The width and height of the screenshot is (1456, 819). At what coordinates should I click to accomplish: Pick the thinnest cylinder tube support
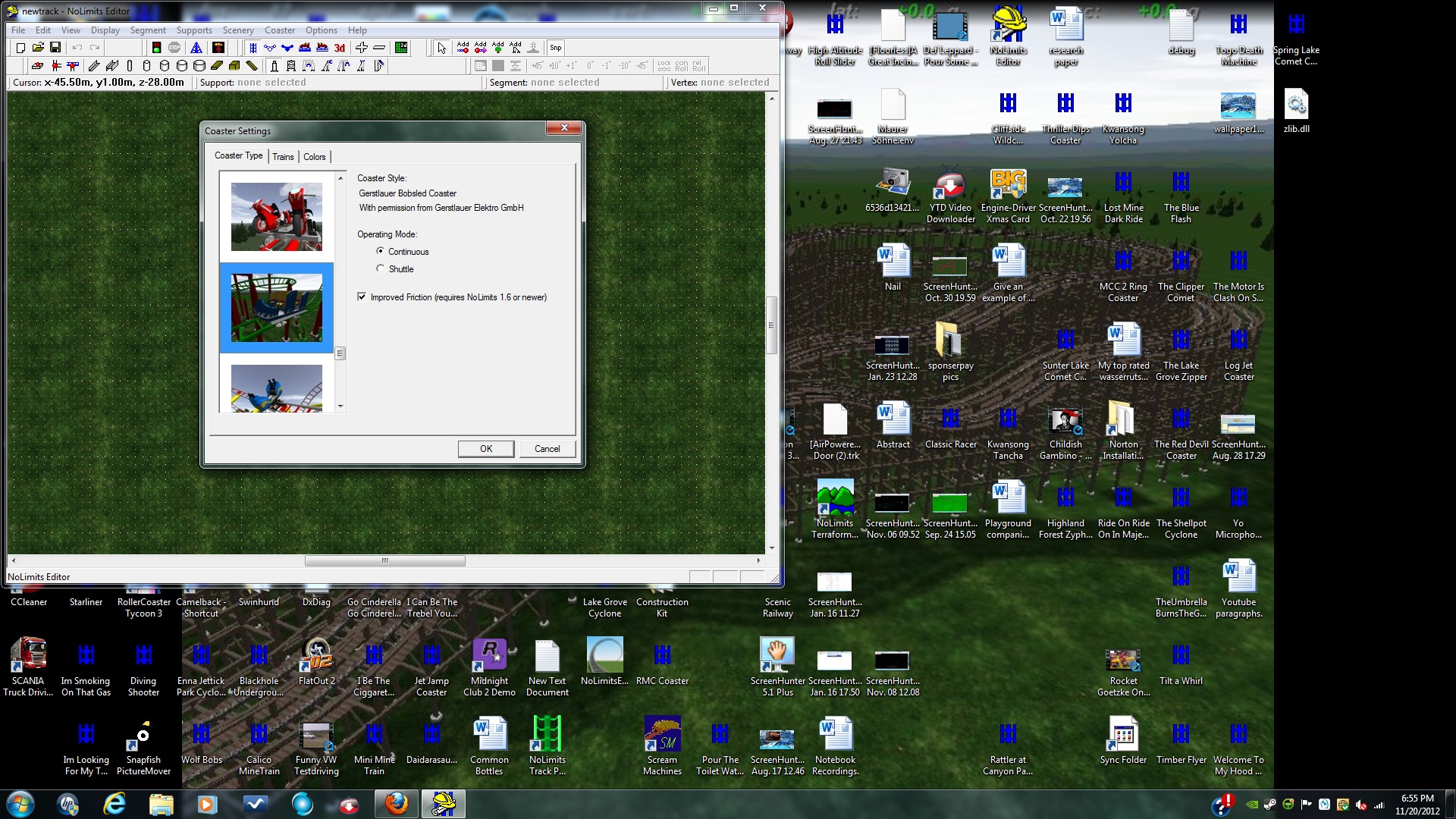click(x=130, y=66)
